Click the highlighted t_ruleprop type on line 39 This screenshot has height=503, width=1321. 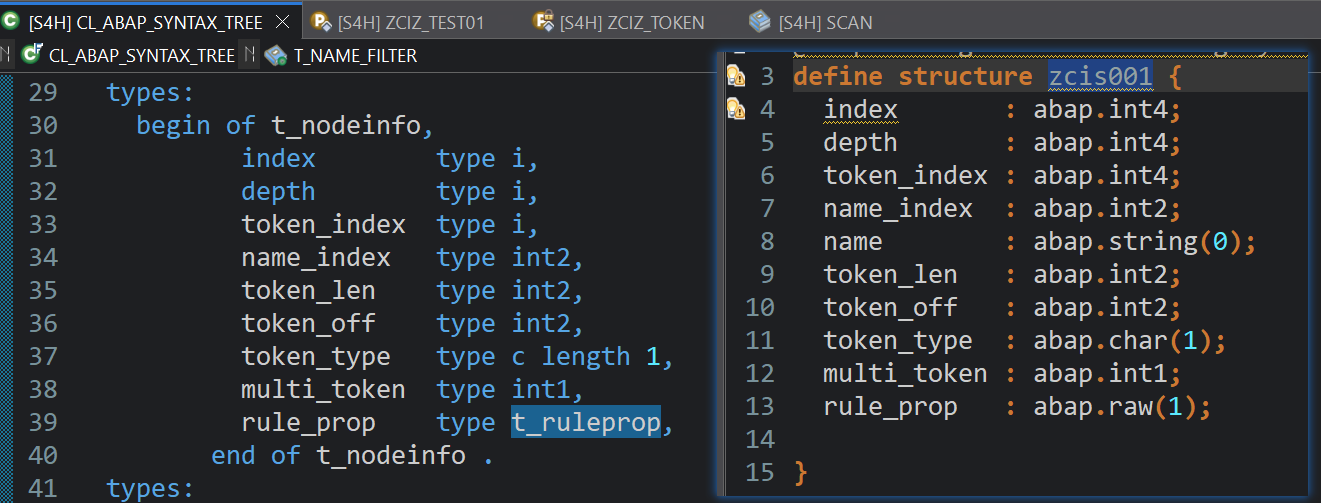tap(586, 423)
